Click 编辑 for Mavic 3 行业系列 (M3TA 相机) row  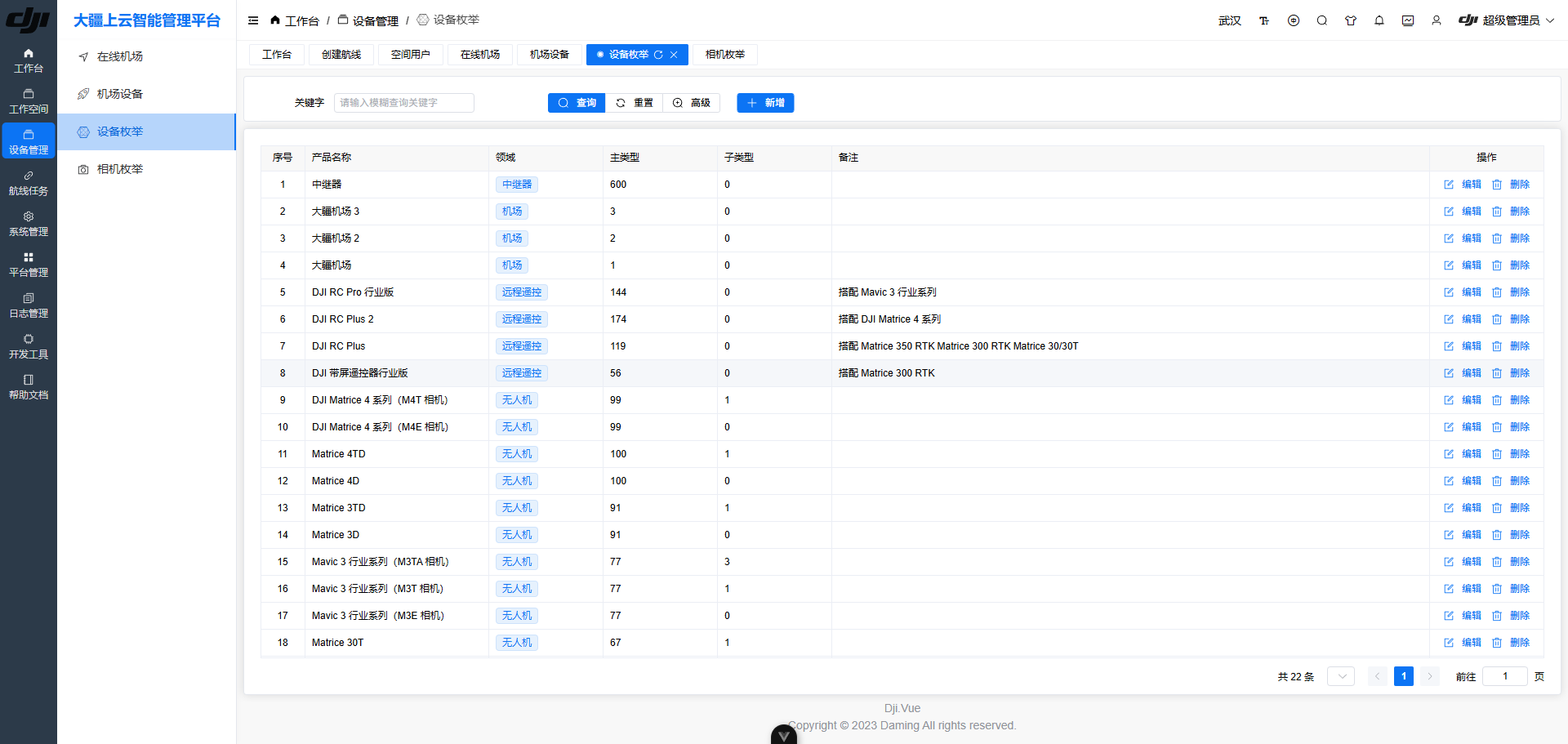click(1472, 562)
